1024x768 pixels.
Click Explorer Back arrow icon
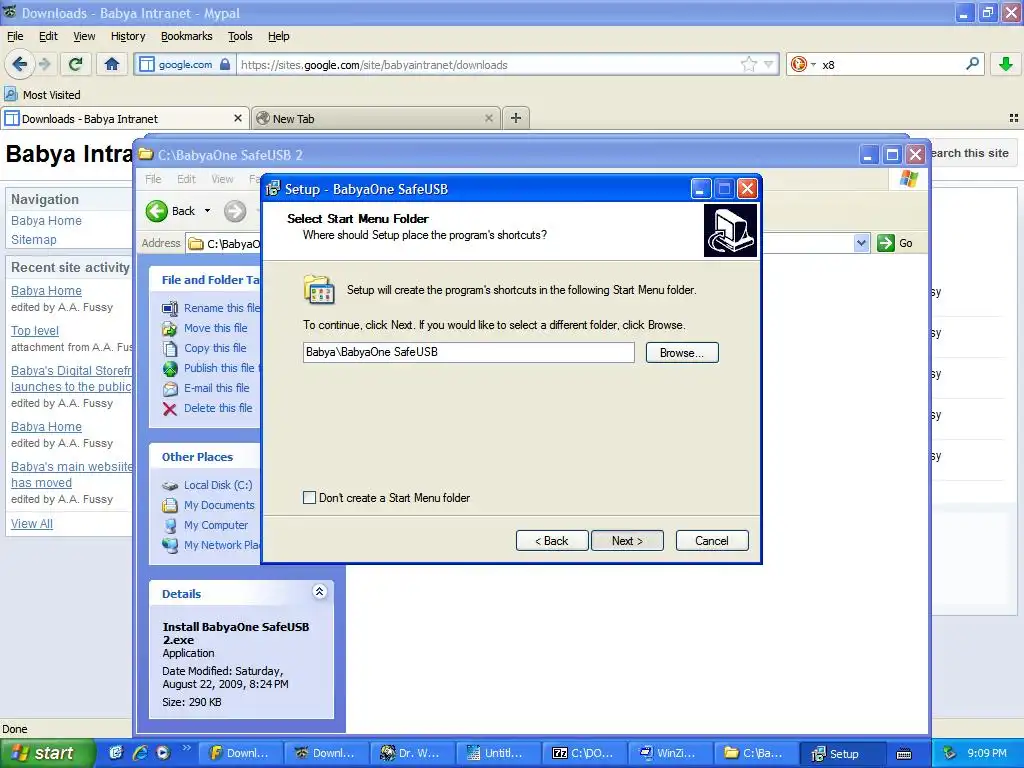tap(157, 211)
